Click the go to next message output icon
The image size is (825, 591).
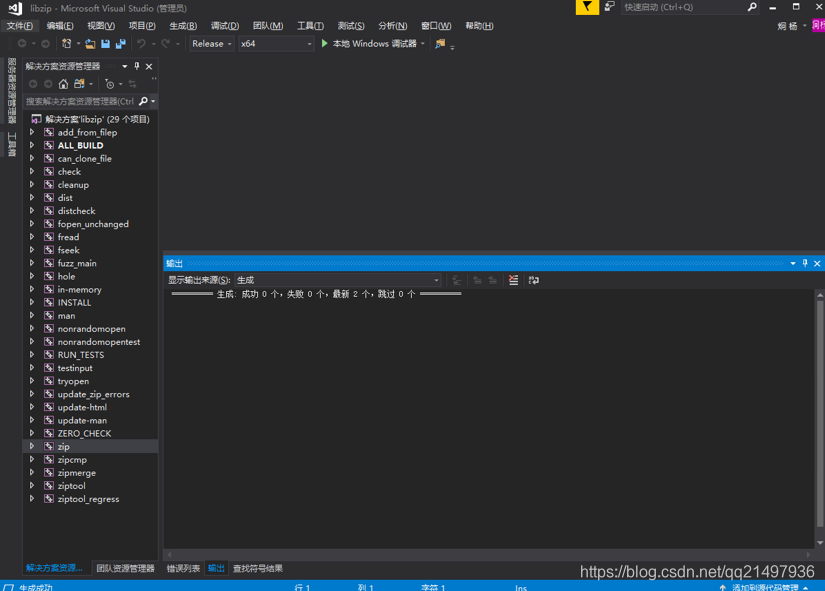tap(492, 280)
